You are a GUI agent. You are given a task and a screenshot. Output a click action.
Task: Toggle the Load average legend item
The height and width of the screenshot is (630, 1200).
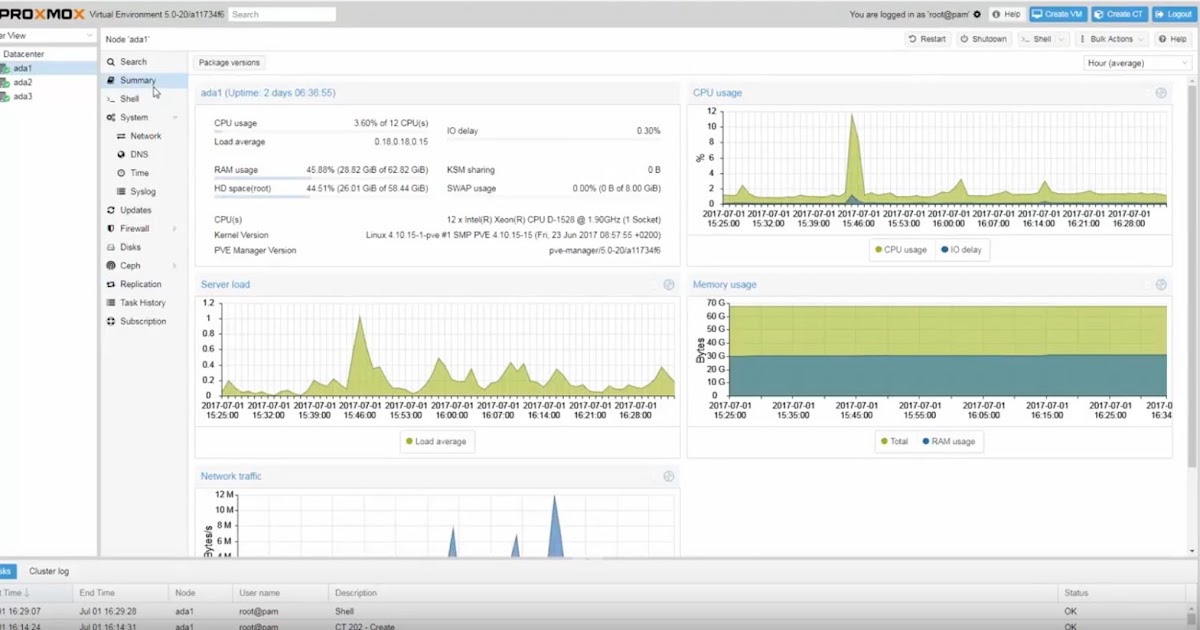coord(437,441)
